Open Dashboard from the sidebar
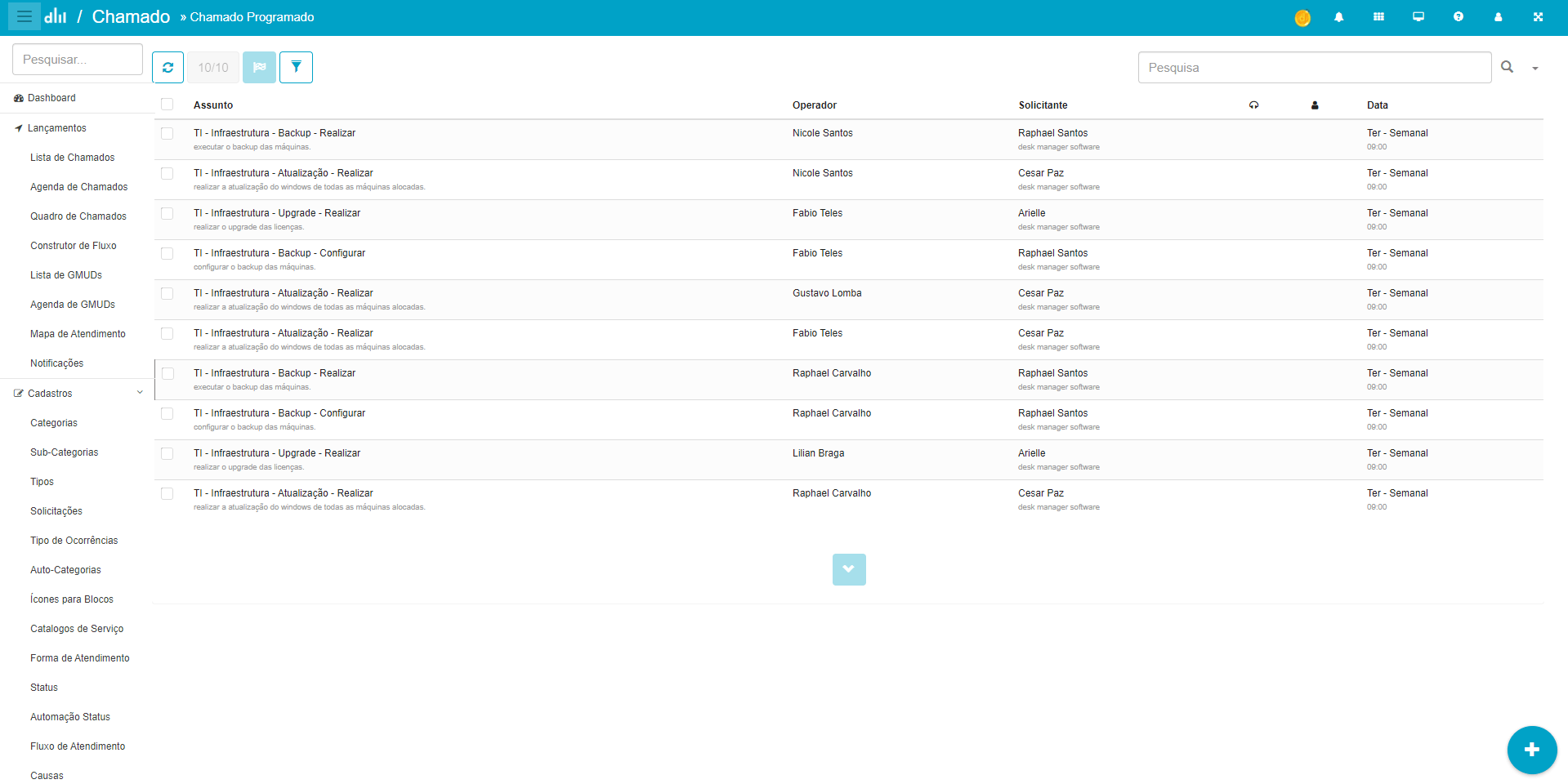 coord(51,98)
